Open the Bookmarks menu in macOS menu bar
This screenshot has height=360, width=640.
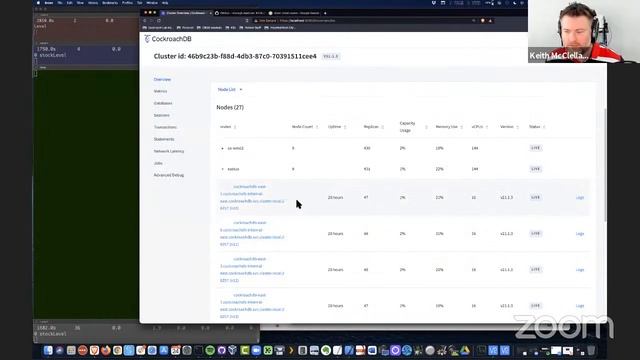click(x=110, y=3)
